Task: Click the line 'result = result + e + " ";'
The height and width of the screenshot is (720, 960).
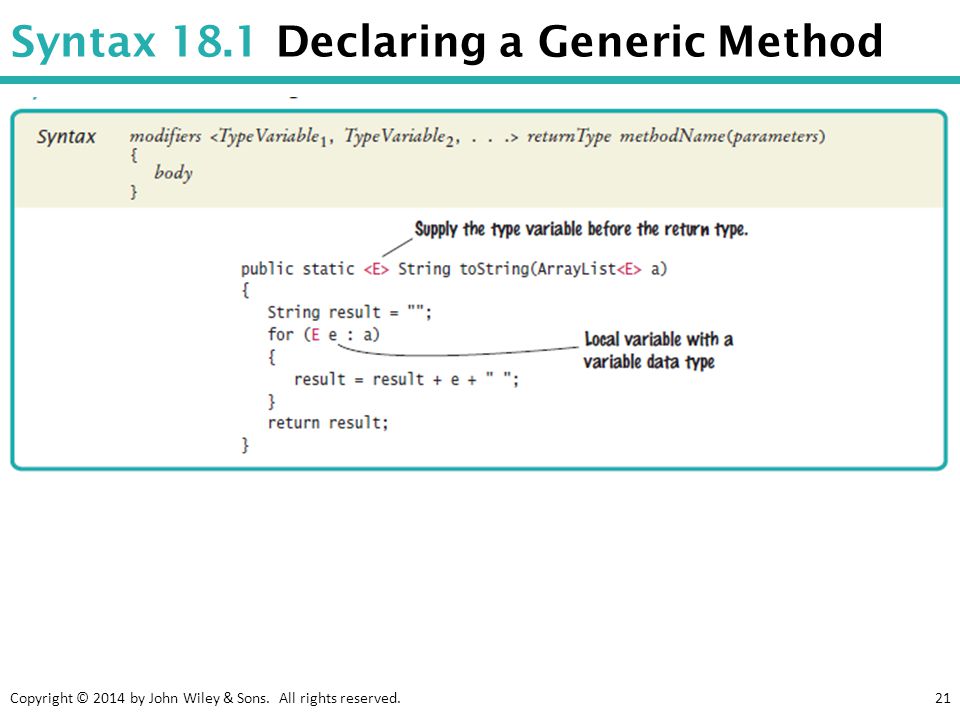Action: tap(407, 379)
